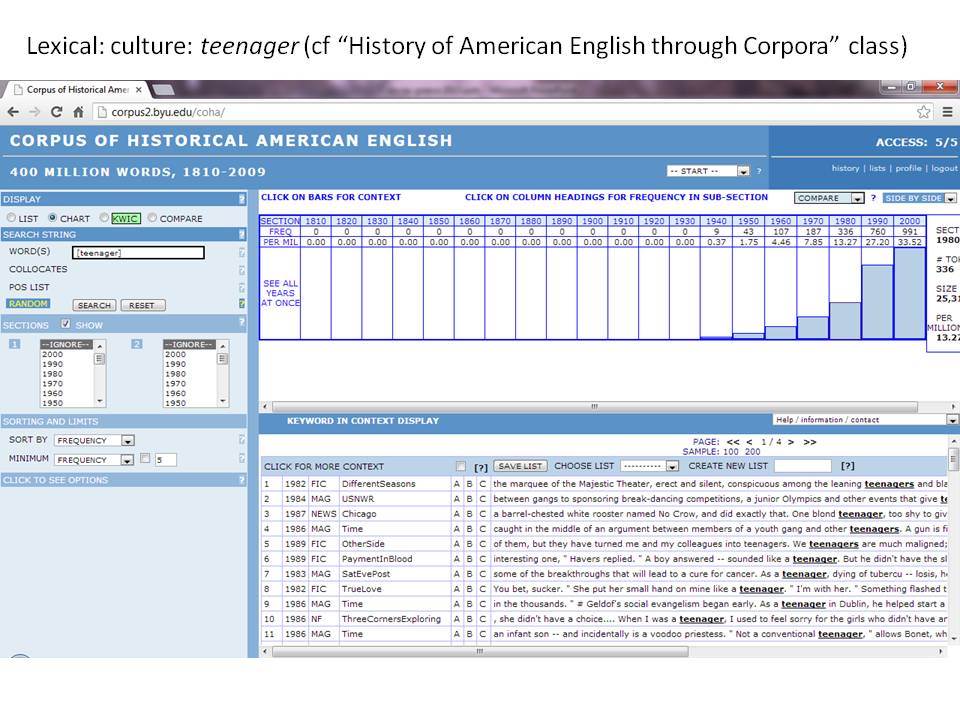
Task: Go to browser home icon
Action: click(x=78, y=112)
